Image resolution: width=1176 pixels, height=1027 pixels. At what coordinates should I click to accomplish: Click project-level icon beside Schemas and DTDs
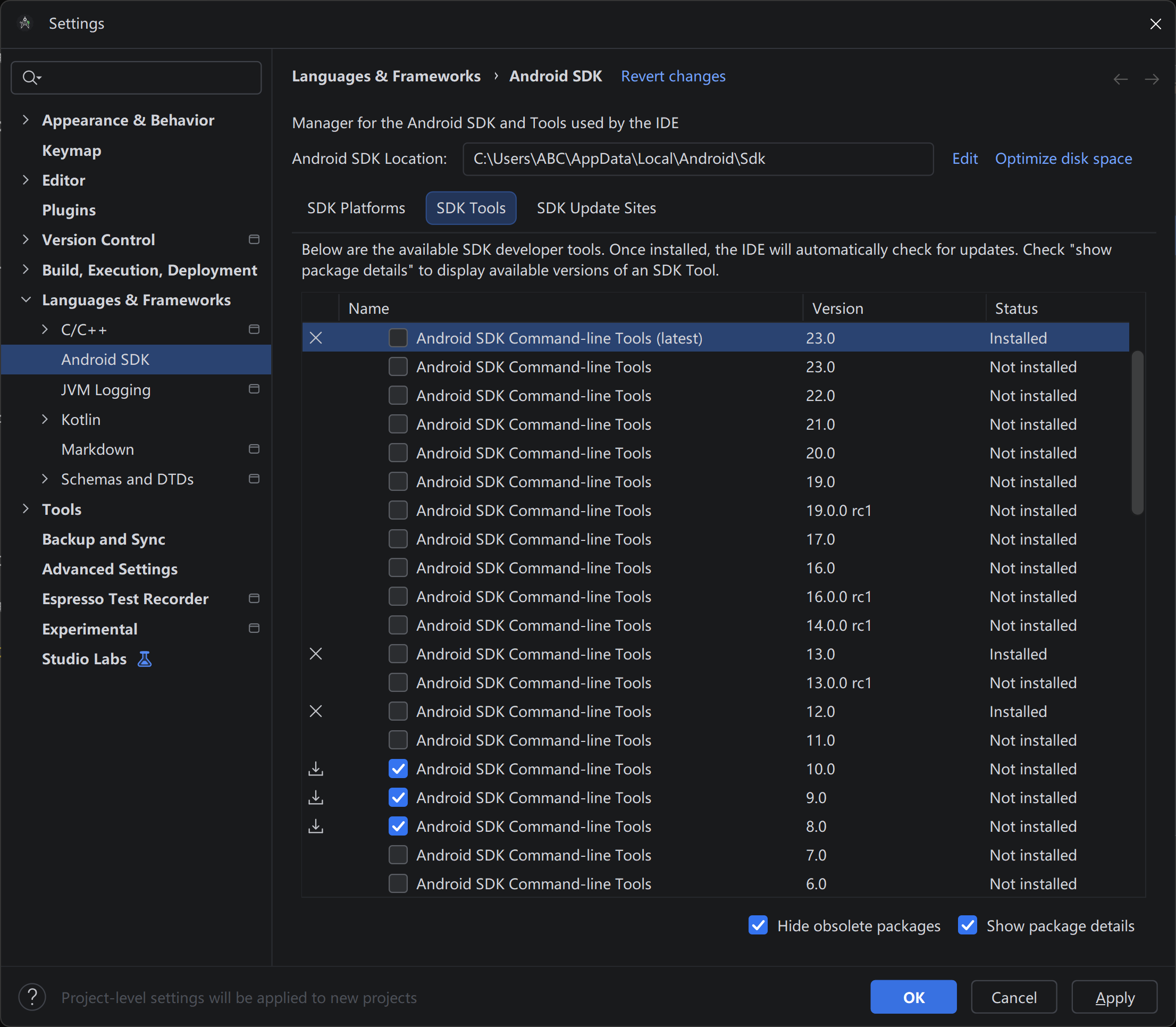tap(254, 479)
